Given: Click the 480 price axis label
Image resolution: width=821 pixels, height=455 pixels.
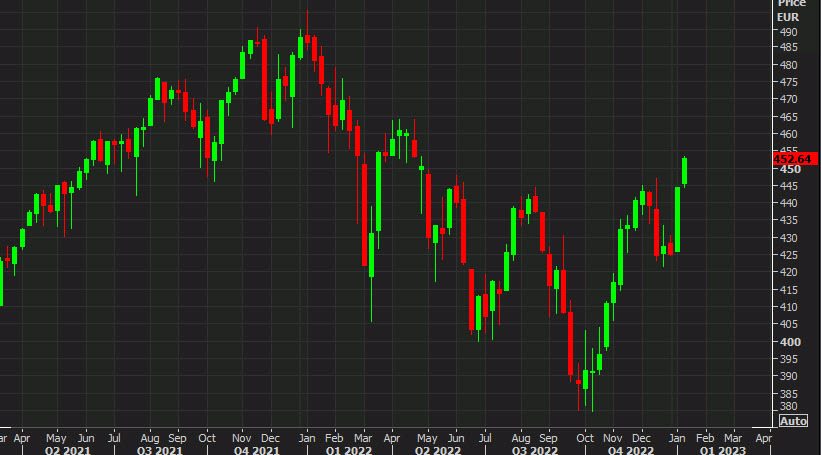Looking at the screenshot, I should point(789,65).
